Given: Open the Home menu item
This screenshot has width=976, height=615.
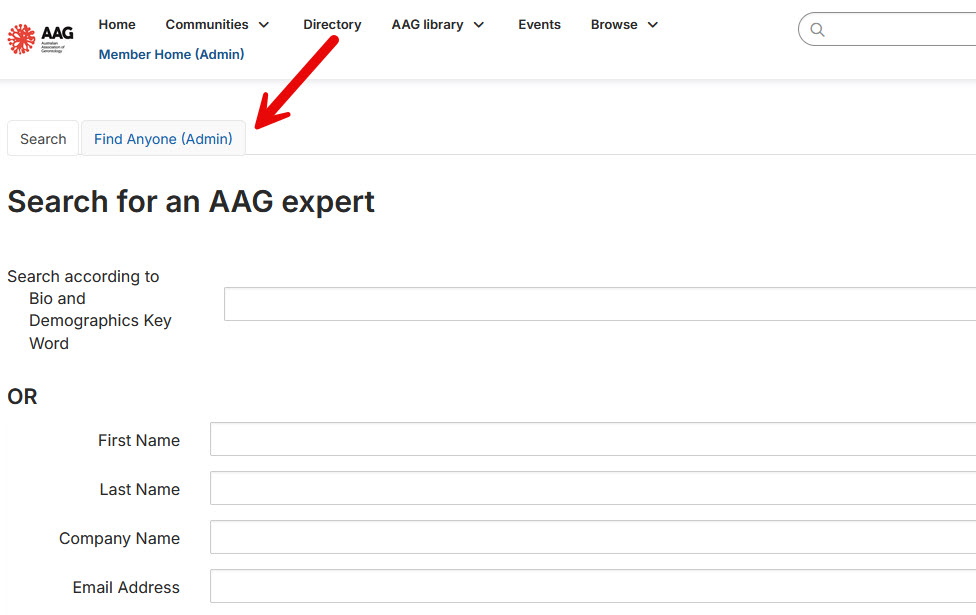Looking at the screenshot, I should (117, 24).
